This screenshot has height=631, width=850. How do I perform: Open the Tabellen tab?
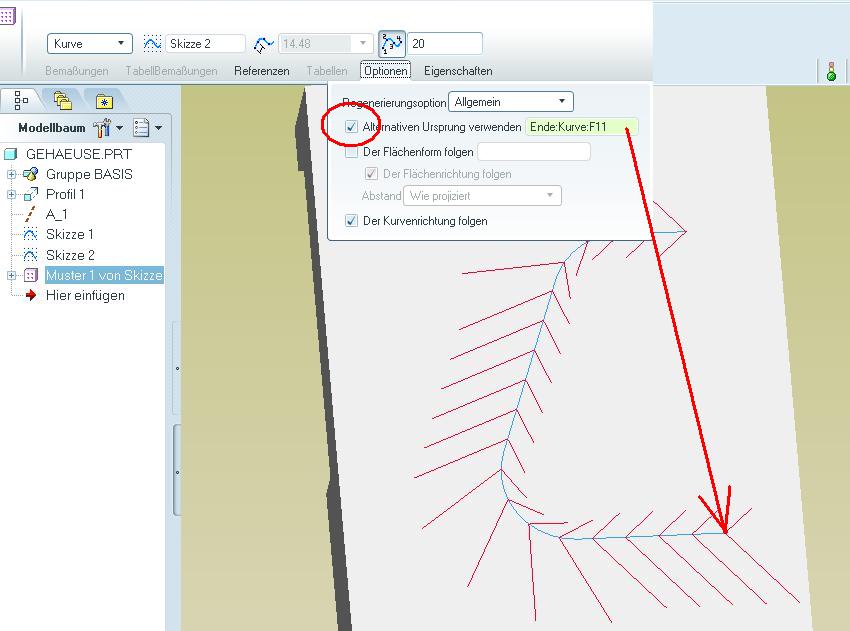click(x=327, y=71)
